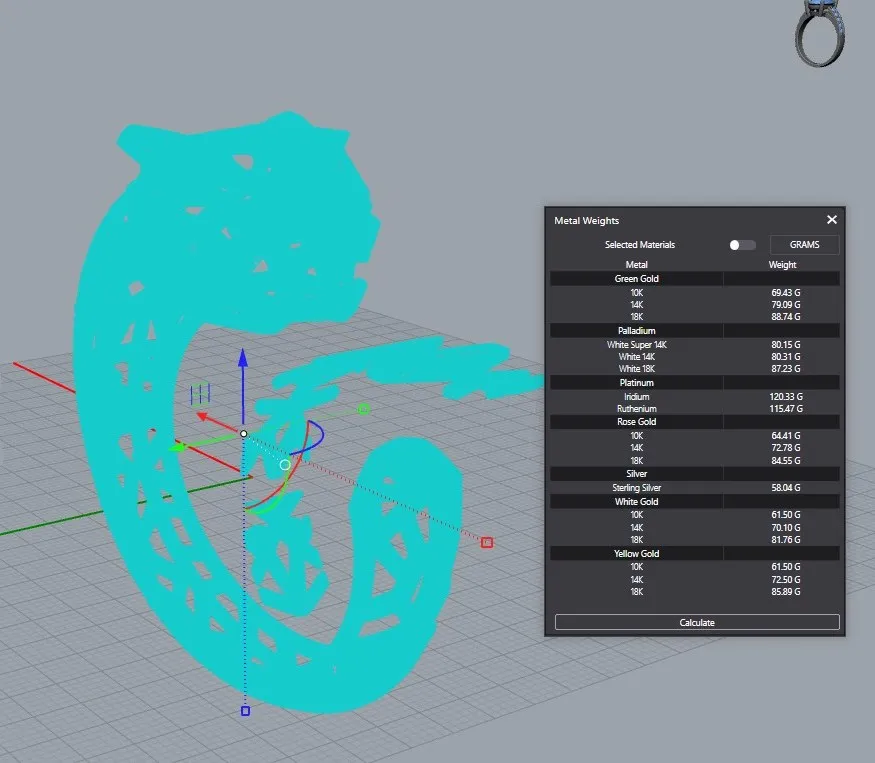Screen dimensions: 875x763
Task: Click the Platinum group header
Action: pos(636,382)
